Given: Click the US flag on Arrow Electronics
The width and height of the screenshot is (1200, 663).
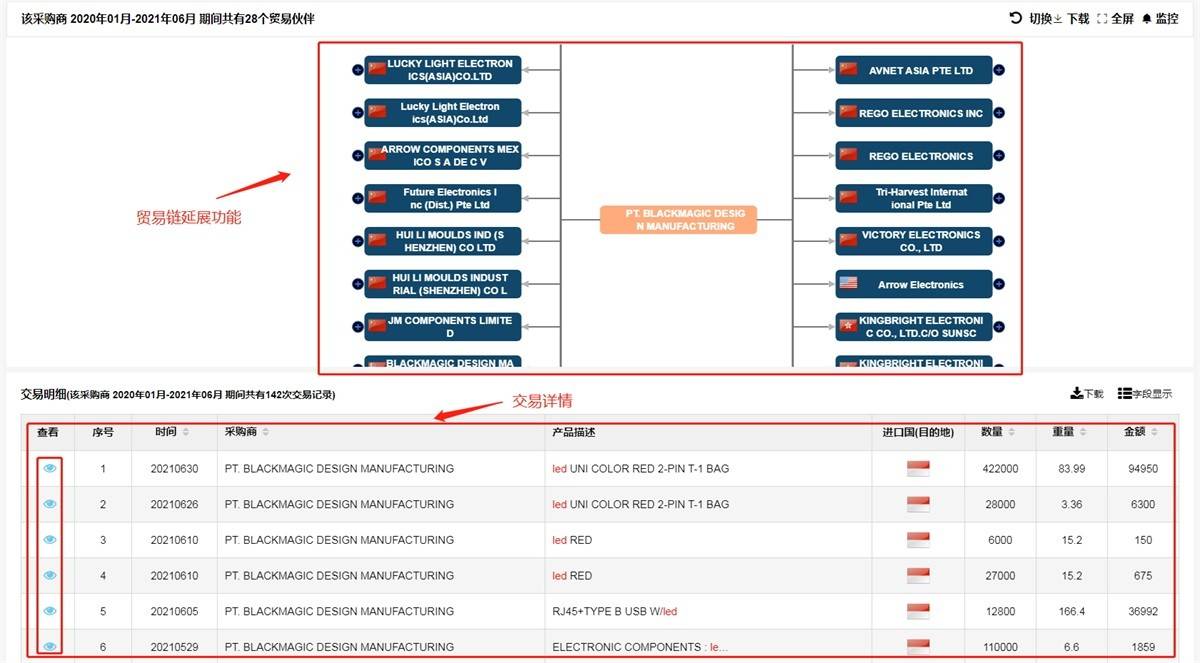Looking at the screenshot, I should pyautogui.click(x=848, y=284).
